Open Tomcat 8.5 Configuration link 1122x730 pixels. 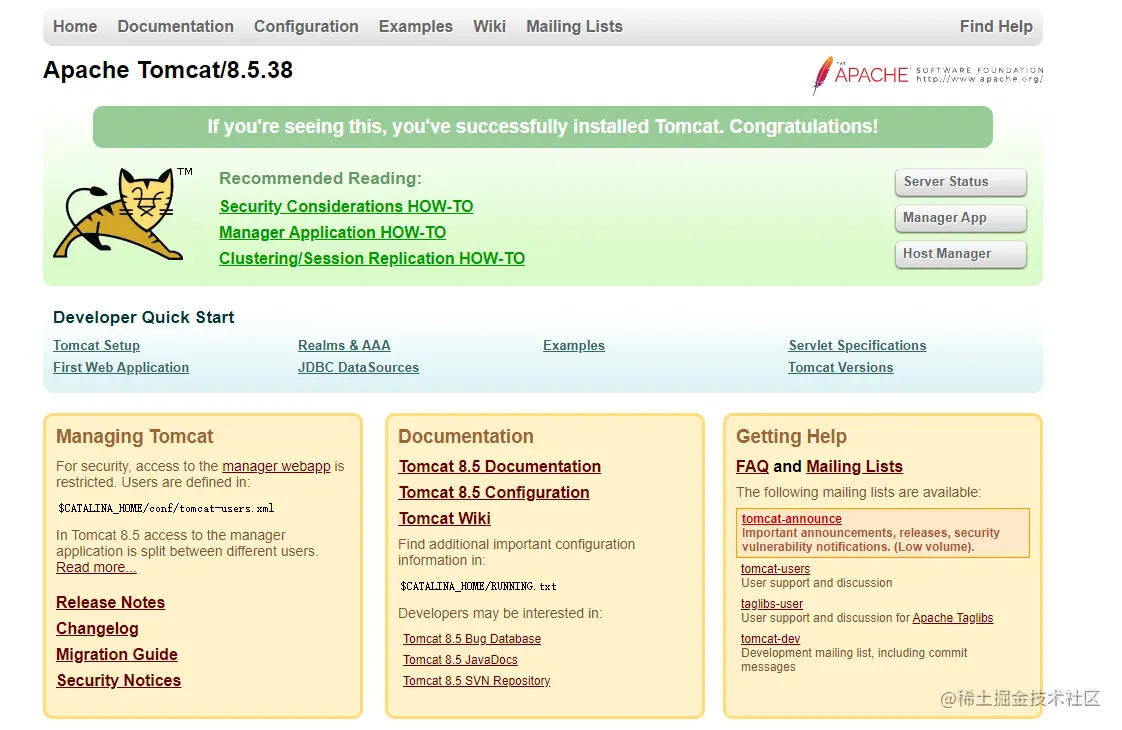pos(494,492)
